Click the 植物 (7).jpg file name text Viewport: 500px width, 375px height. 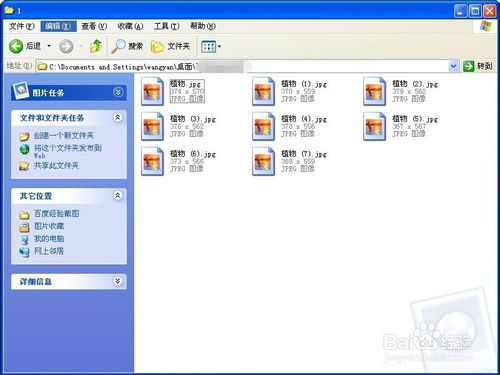(304, 154)
